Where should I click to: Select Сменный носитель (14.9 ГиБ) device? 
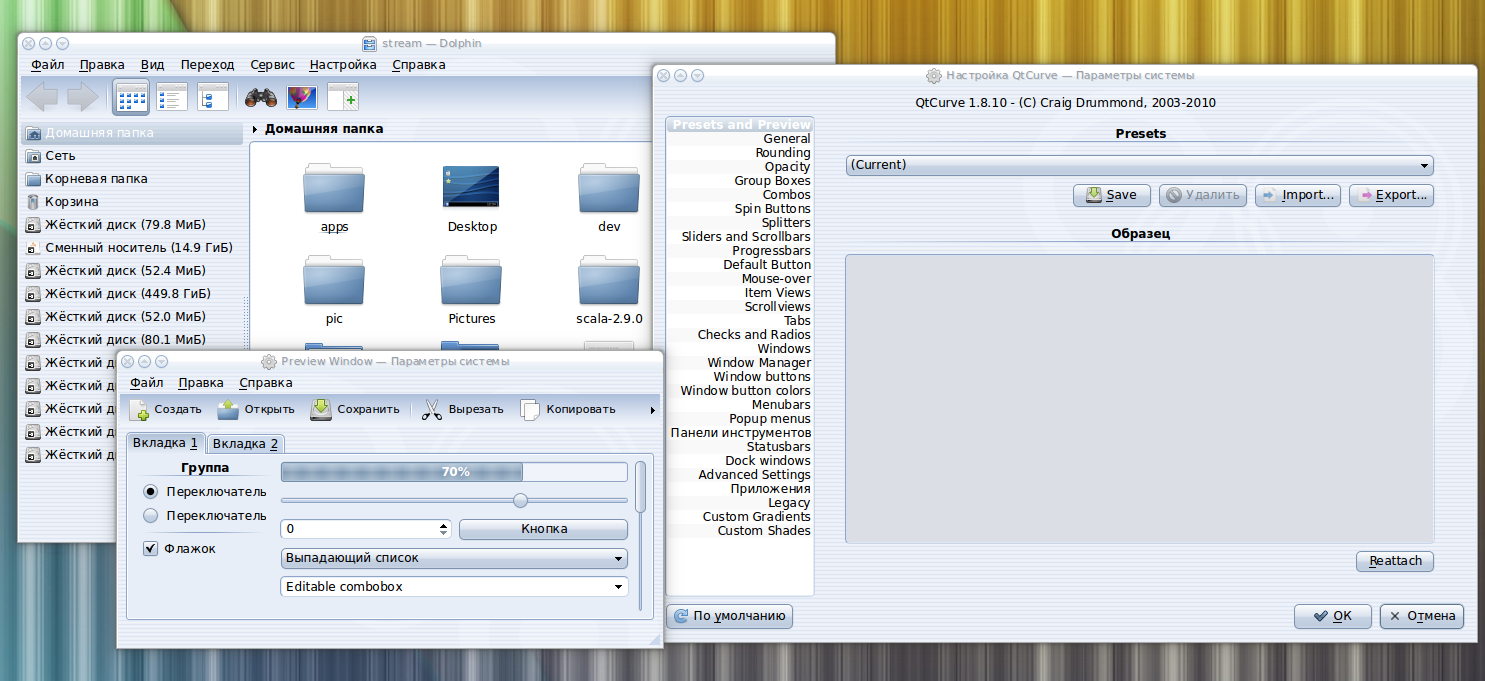tap(131, 248)
